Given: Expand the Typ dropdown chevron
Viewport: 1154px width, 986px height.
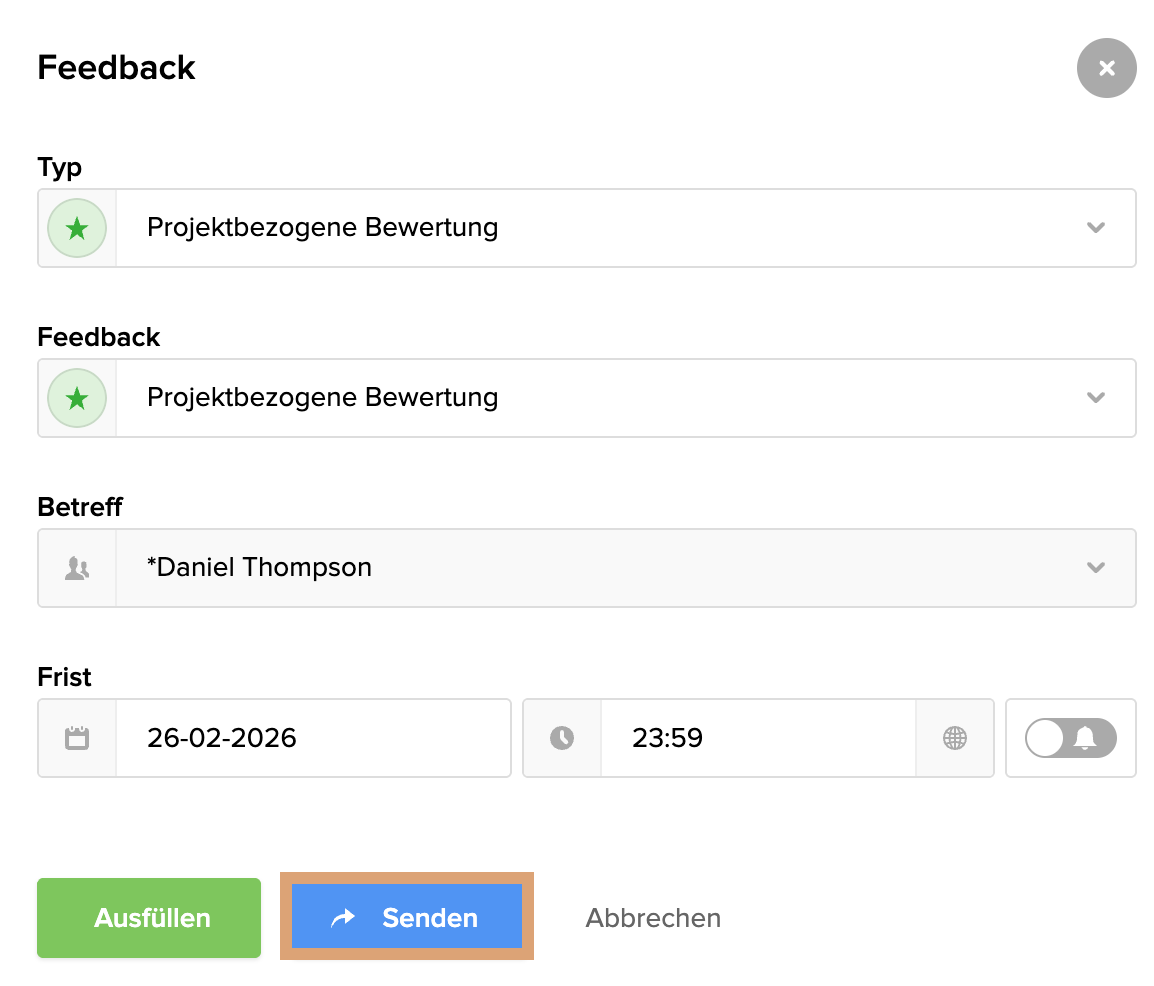Looking at the screenshot, I should pyautogui.click(x=1096, y=228).
